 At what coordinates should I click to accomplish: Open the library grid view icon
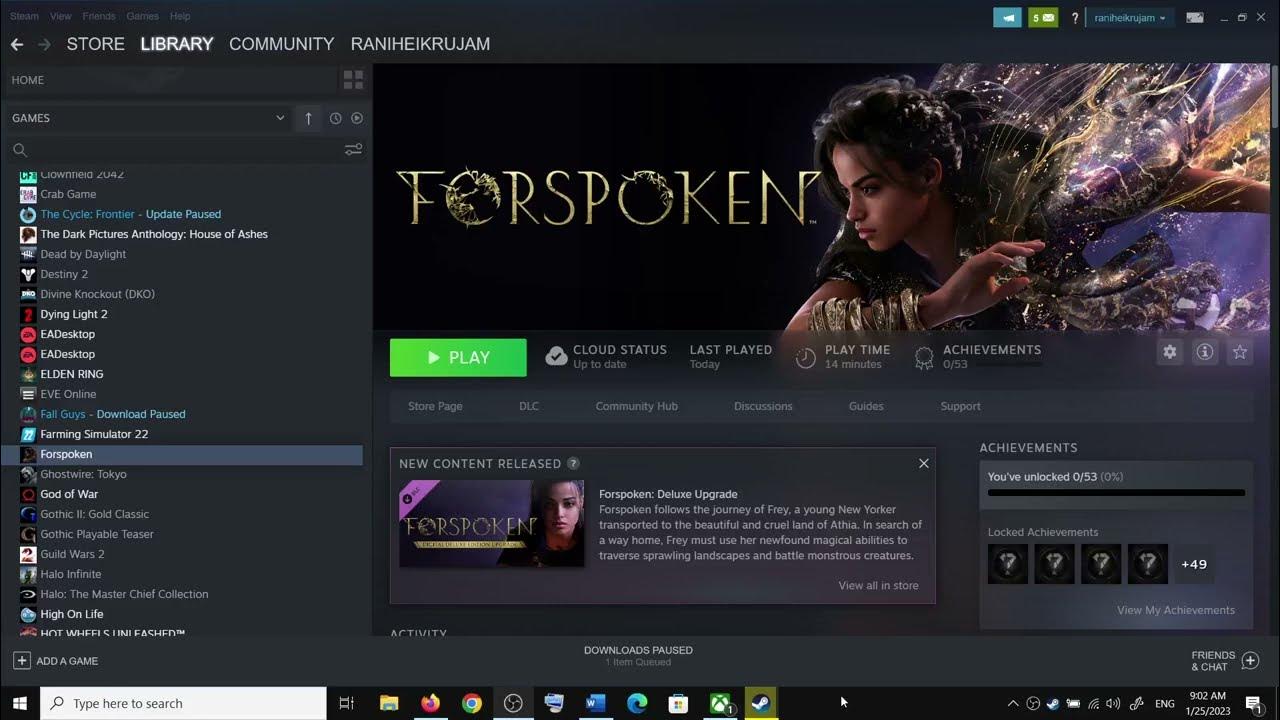(353, 80)
